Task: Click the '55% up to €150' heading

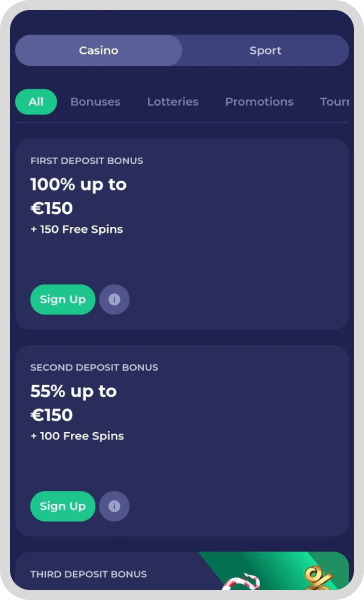Action: click(x=73, y=403)
